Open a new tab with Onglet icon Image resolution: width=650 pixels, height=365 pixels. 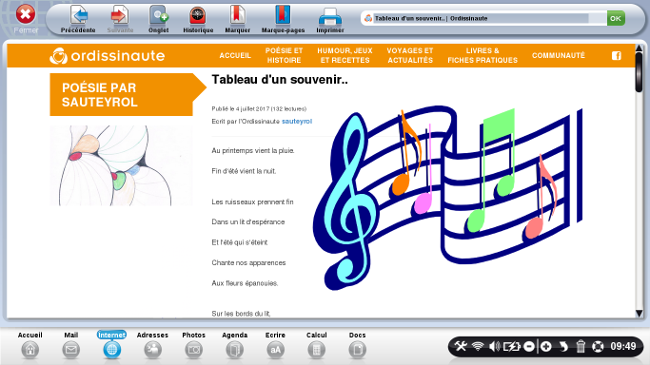159,16
